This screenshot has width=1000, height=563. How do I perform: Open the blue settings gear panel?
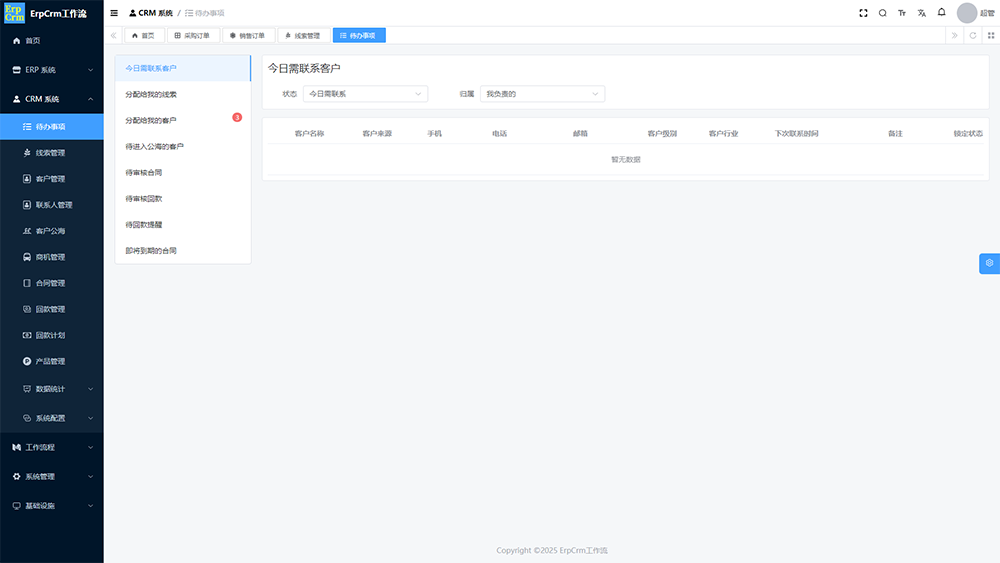pyautogui.click(x=989, y=263)
